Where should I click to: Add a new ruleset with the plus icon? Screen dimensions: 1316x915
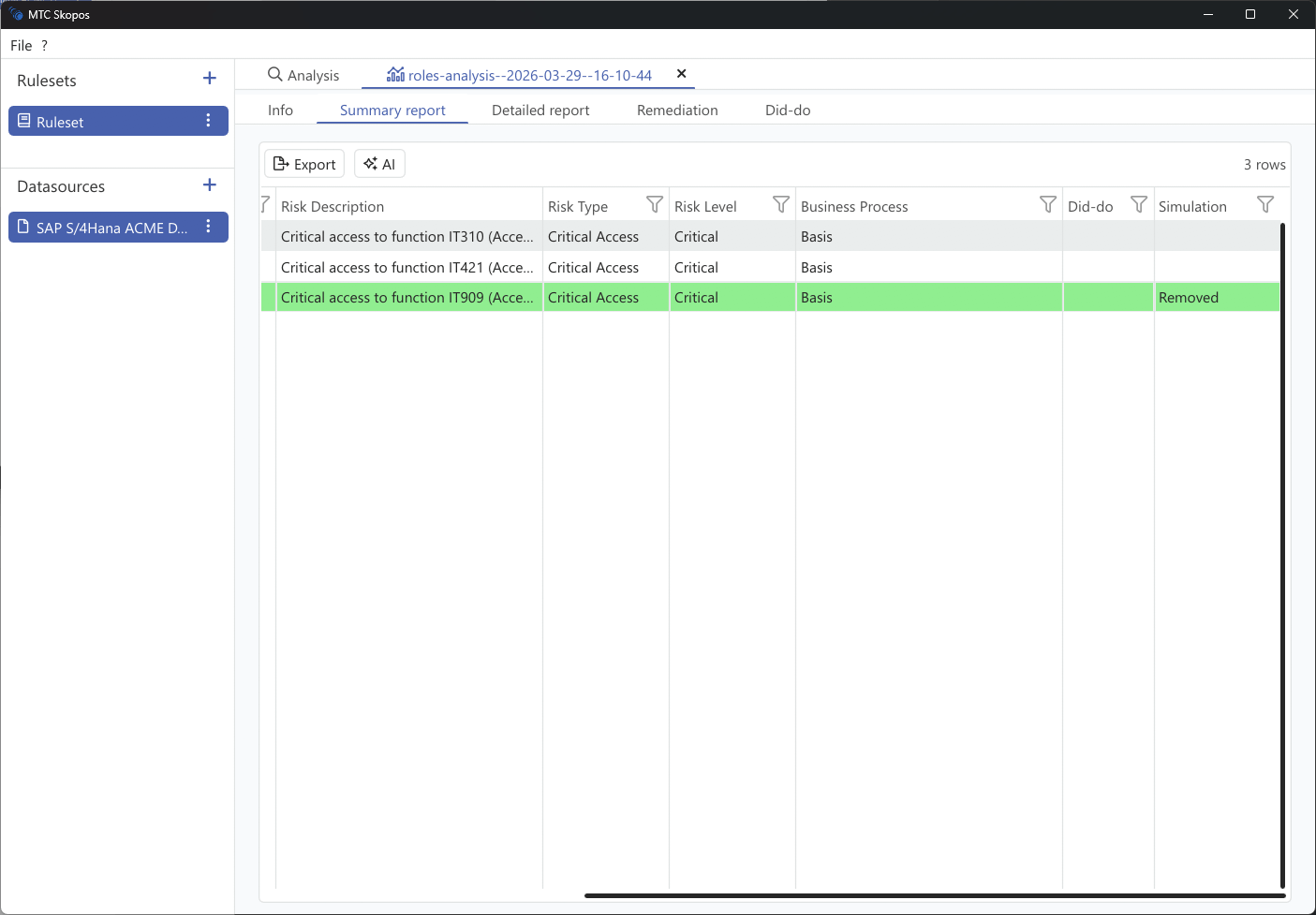pyautogui.click(x=209, y=79)
